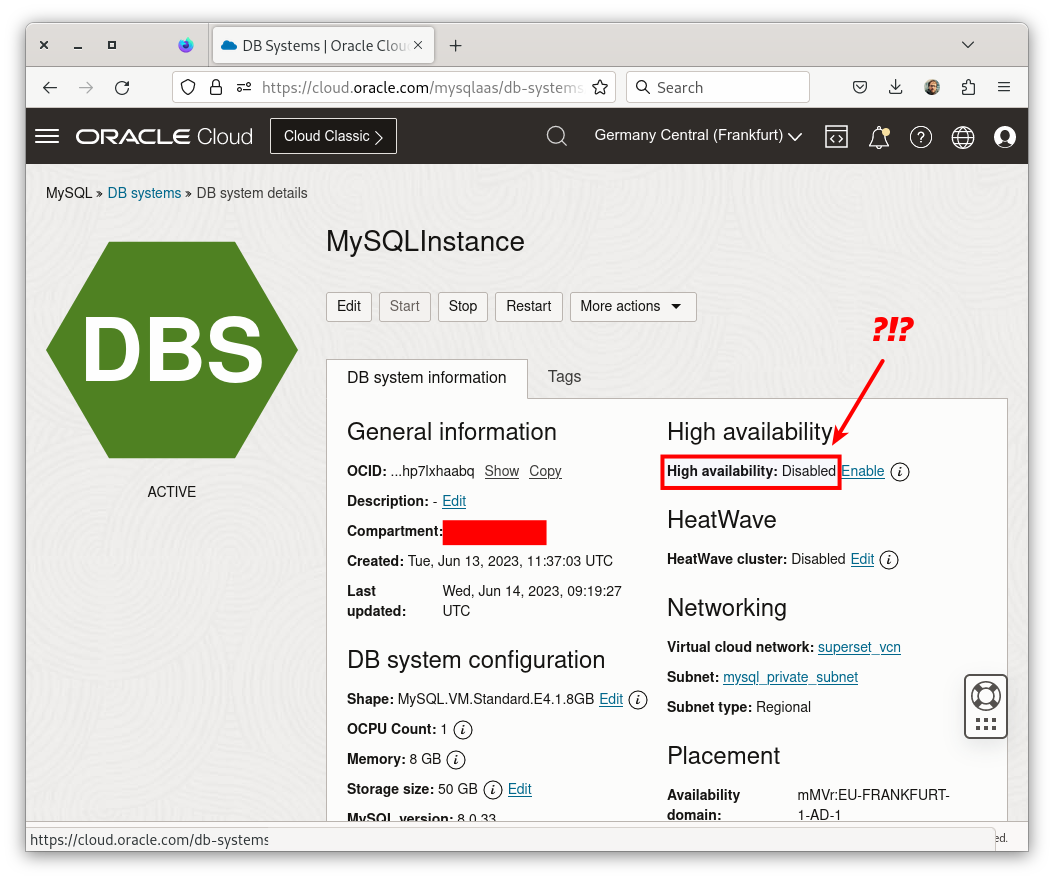Click the Firefox account avatar in toolbar
The height and width of the screenshot is (880, 1054).
[932, 87]
